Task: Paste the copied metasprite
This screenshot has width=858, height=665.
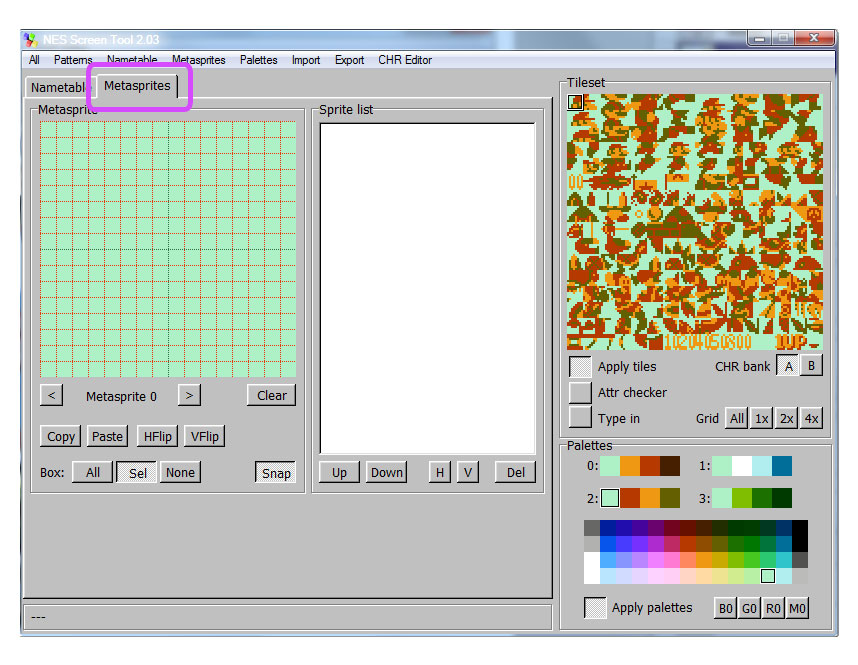Action: (107, 436)
